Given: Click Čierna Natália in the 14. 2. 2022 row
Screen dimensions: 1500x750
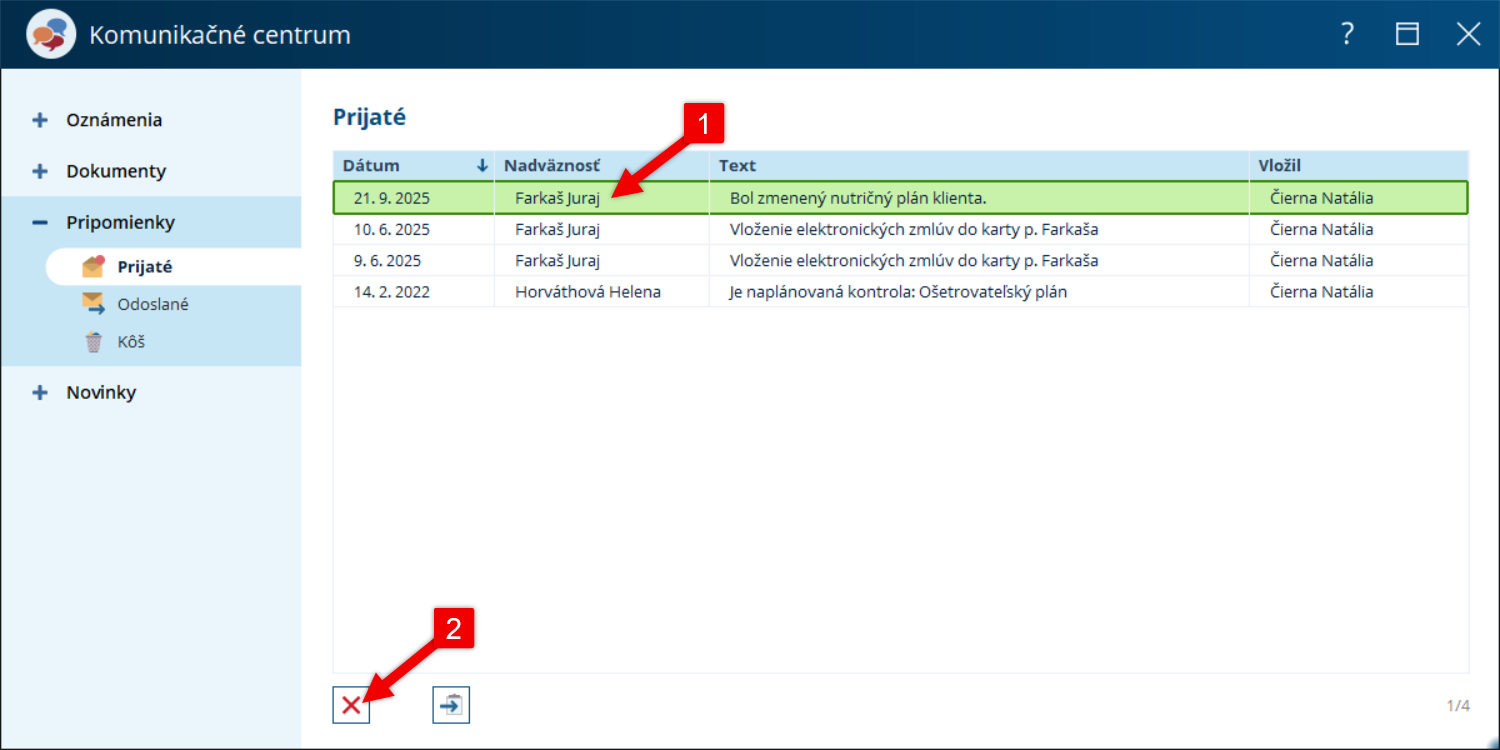Looking at the screenshot, I should pos(1321,292).
